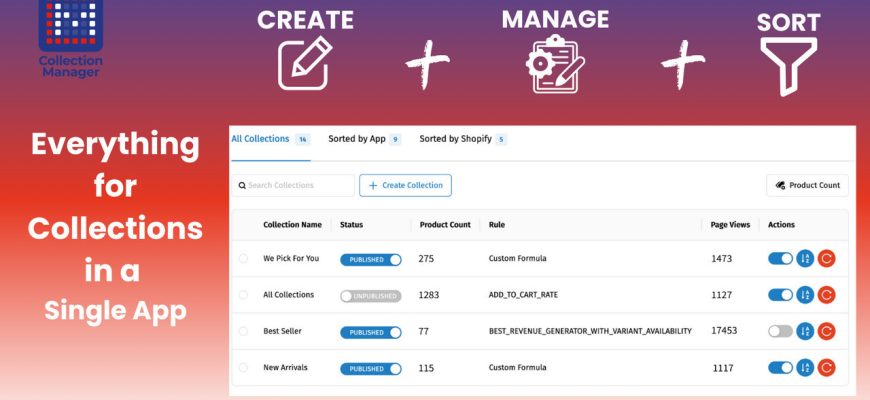Click the Status column header

(351, 225)
